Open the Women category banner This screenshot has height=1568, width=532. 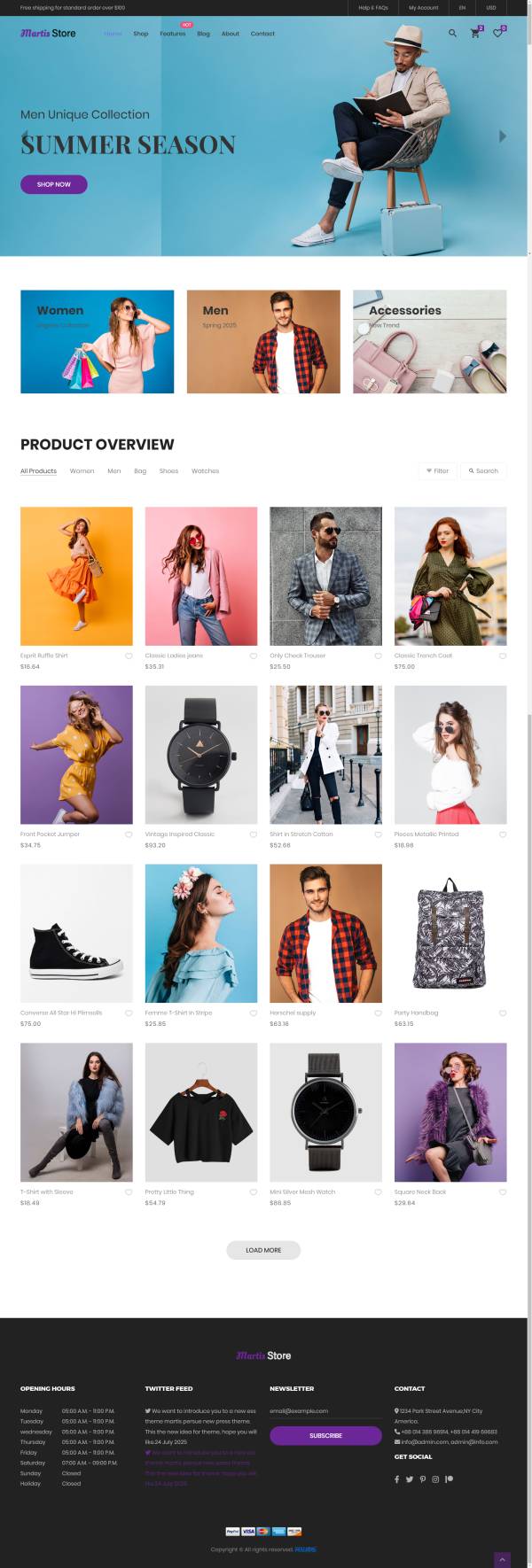click(x=98, y=342)
